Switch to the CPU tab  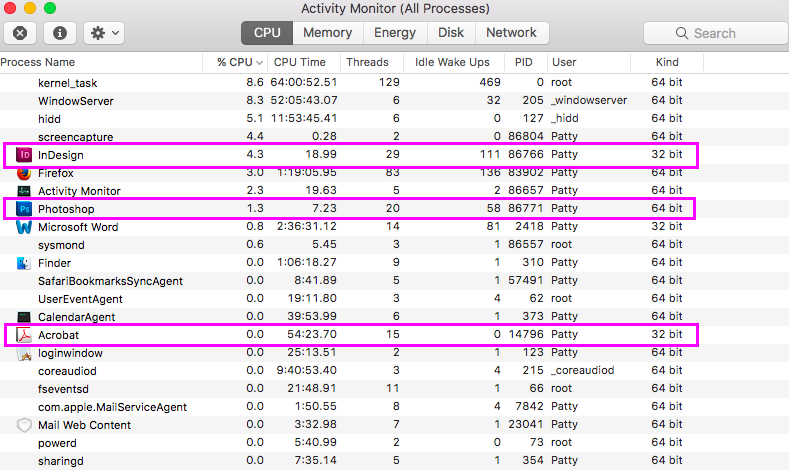tap(267, 33)
